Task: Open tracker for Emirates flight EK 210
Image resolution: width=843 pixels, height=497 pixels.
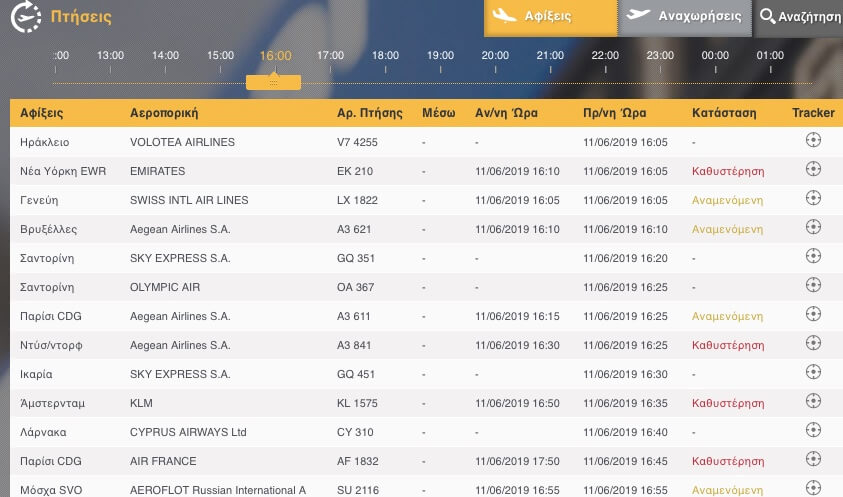Action: coord(813,169)
